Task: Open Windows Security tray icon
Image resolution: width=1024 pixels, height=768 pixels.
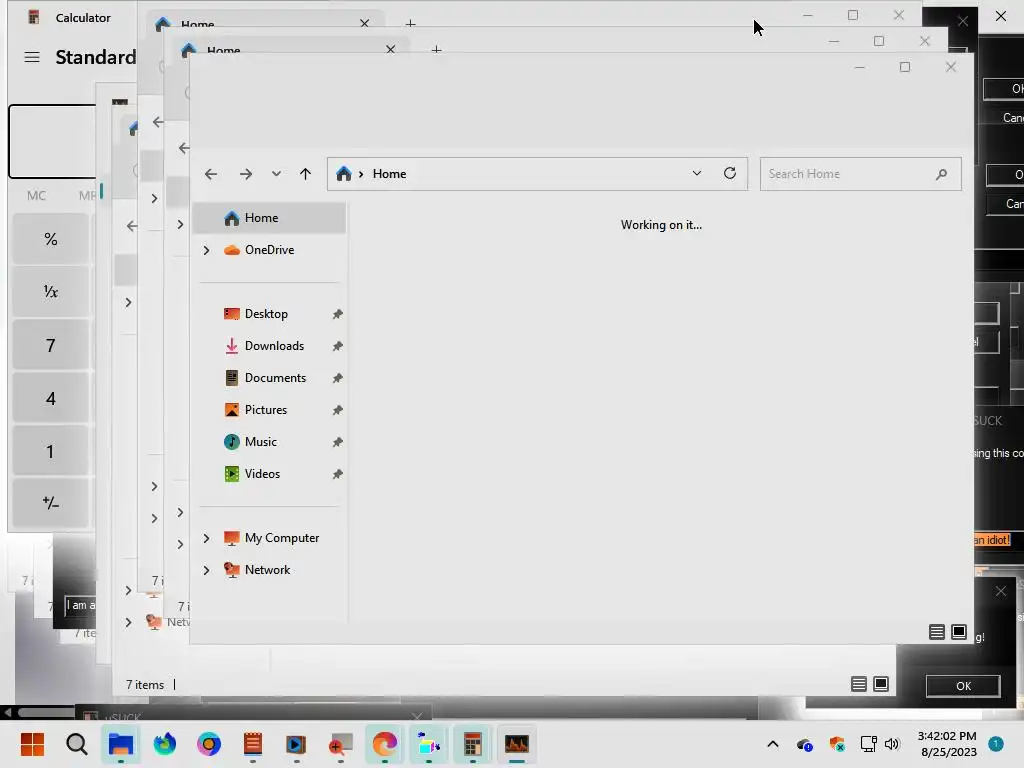Action: [837, 744]
